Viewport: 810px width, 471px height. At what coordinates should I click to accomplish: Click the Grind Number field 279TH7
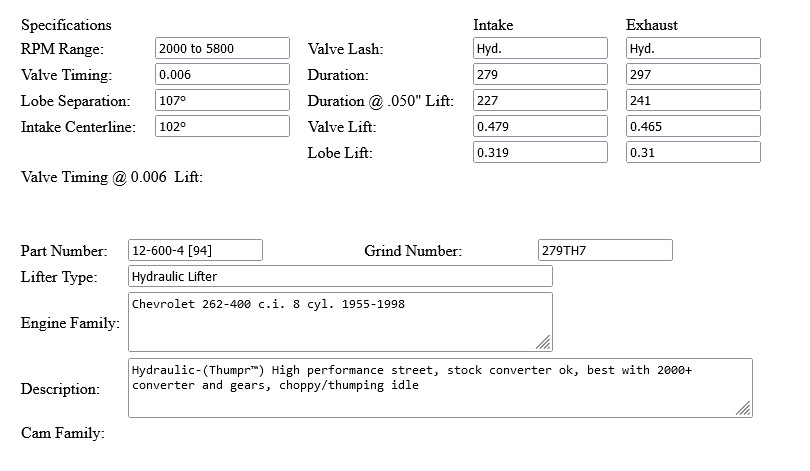605,250
